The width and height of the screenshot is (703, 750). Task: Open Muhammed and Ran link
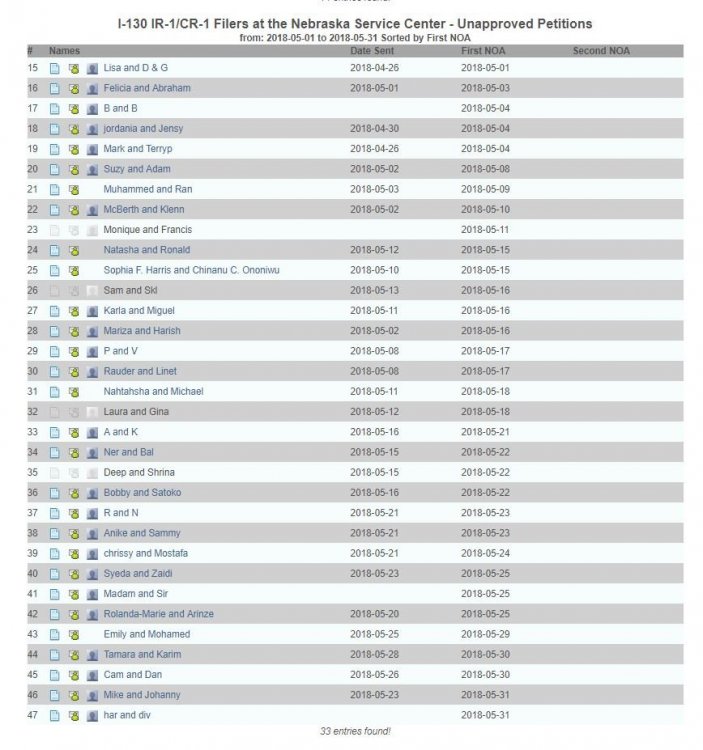tap(148, 189)
